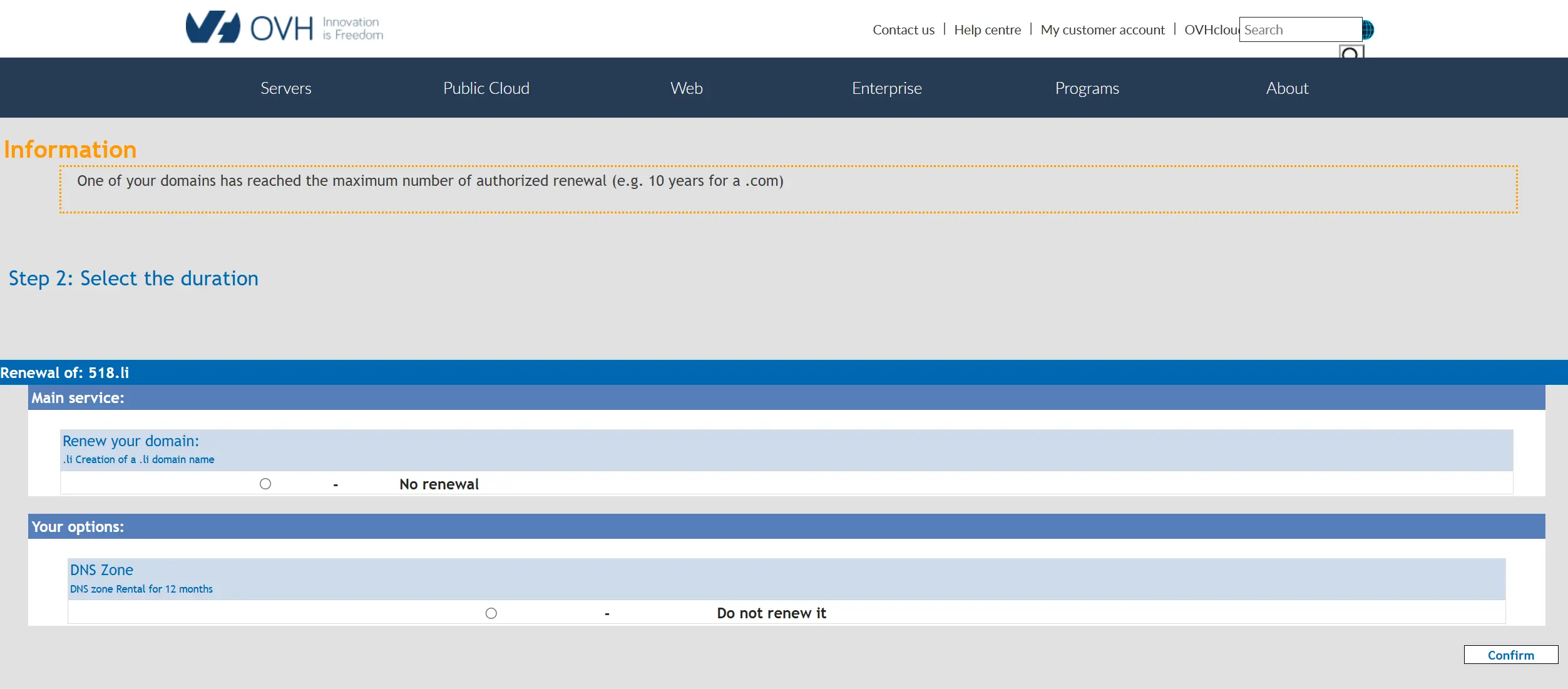Screen dimensions: 1568x689
Task: Click the maximum renewal information message
Action: tap(430, 181)
